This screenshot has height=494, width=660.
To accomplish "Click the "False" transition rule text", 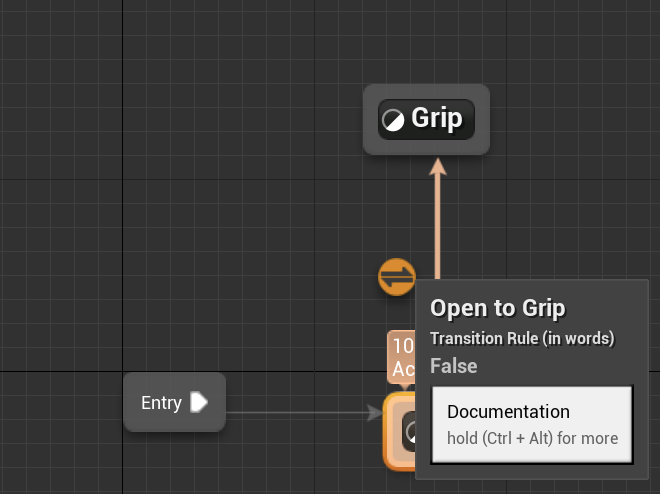I will pyautogui.click(x=454, y=366).
